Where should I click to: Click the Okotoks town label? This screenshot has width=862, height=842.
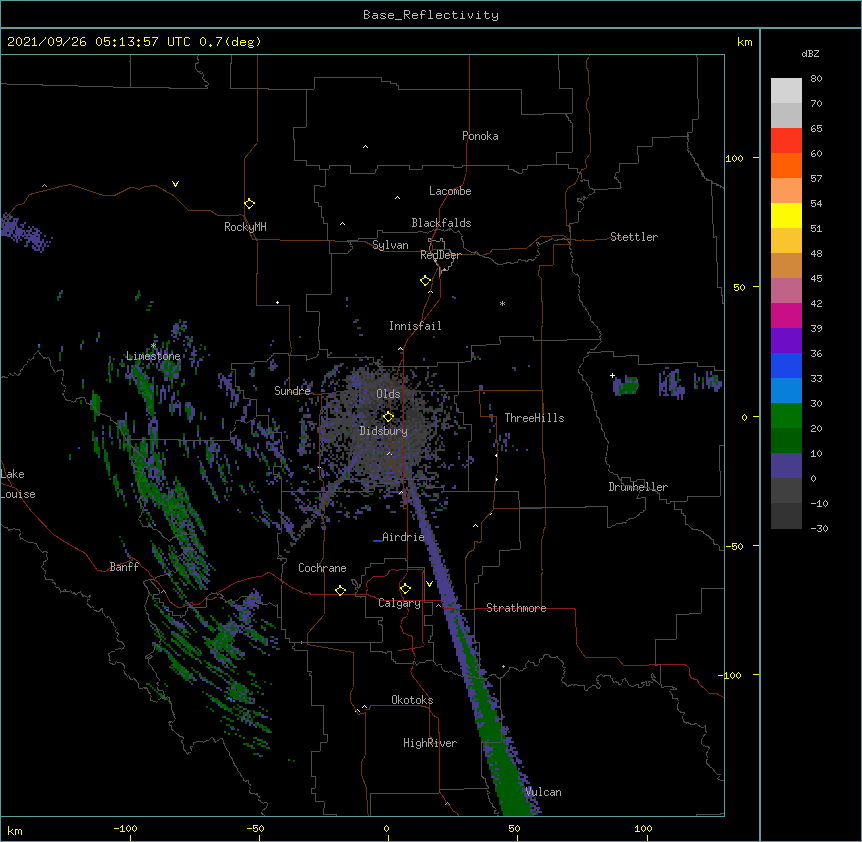coord(412,700)
